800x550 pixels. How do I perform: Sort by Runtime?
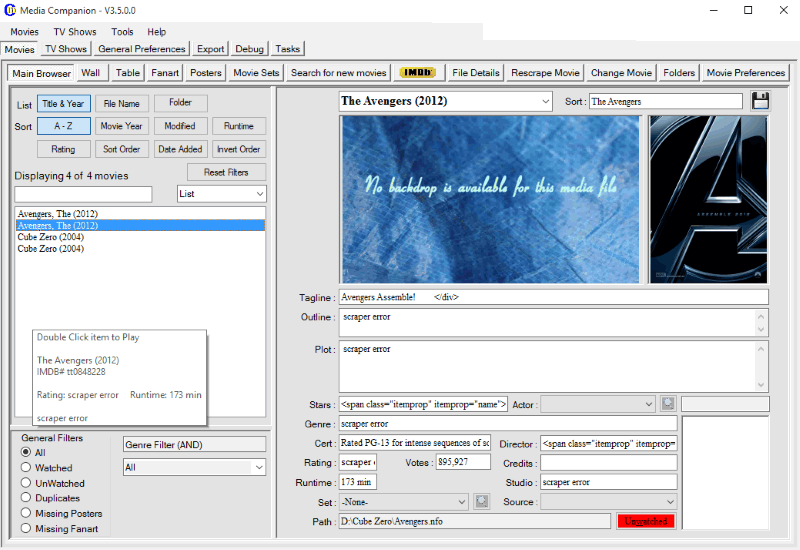[239, 126]
